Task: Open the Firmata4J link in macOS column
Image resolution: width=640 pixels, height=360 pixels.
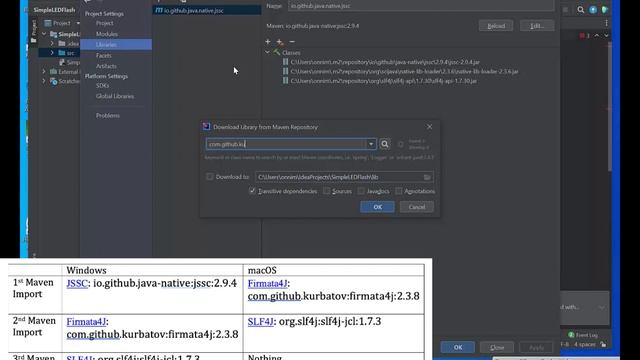Action: [x=267, y=283]
